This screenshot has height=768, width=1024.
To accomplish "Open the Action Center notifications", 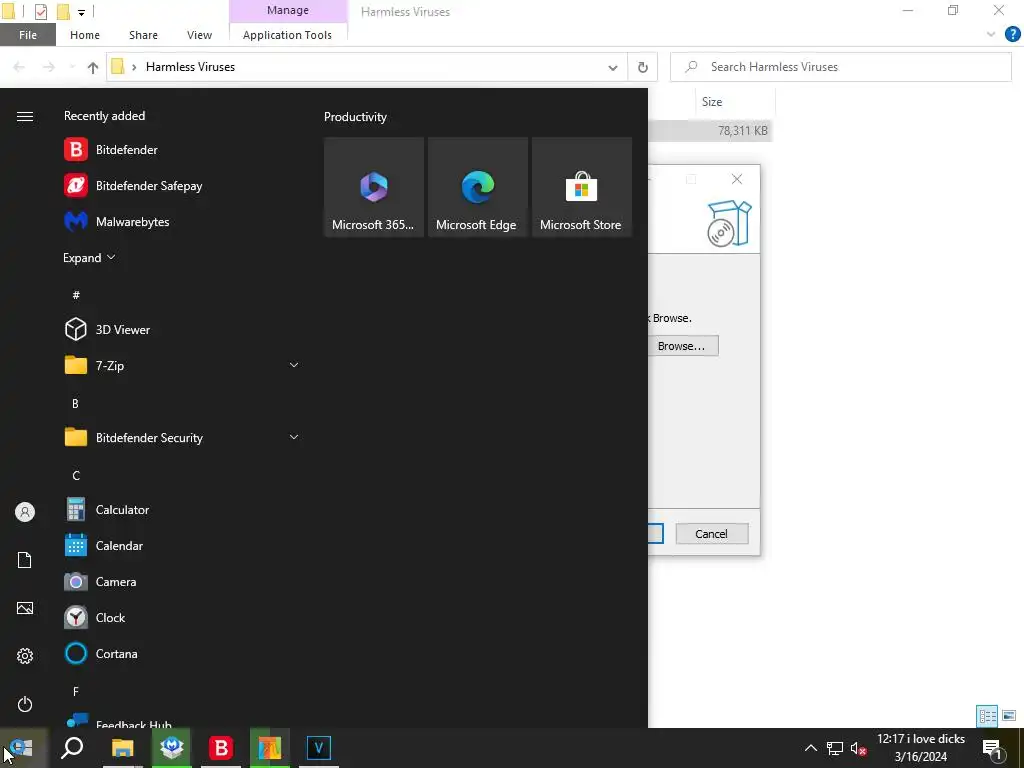I will click(993, 748).
